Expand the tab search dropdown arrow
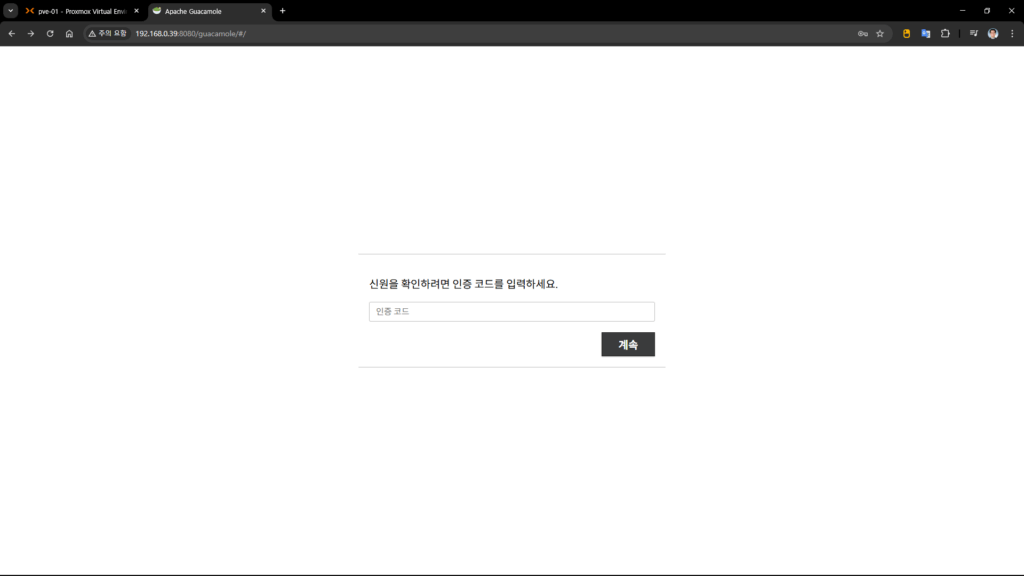This screenshot has height=576, width=1024. click(x=11, y=11)
